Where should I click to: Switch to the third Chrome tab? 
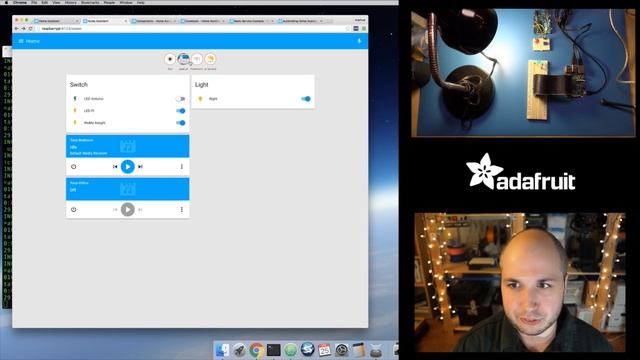(x=154, y=21)
